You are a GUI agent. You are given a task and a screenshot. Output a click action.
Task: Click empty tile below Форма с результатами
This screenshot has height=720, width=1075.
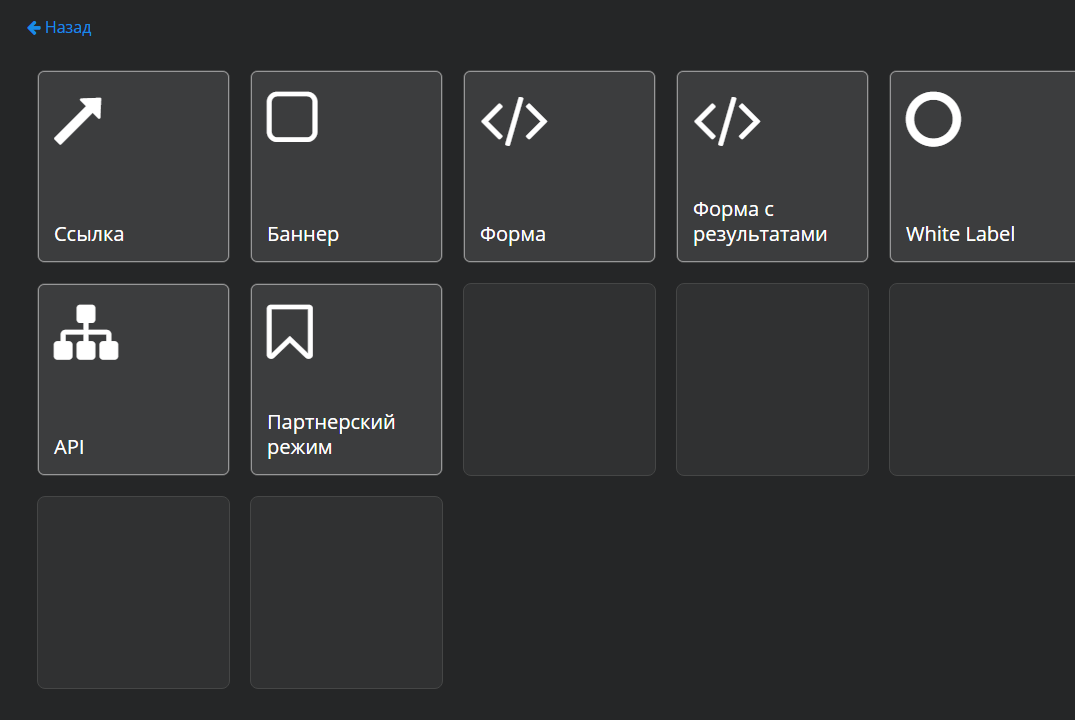[x=773, y=379]
